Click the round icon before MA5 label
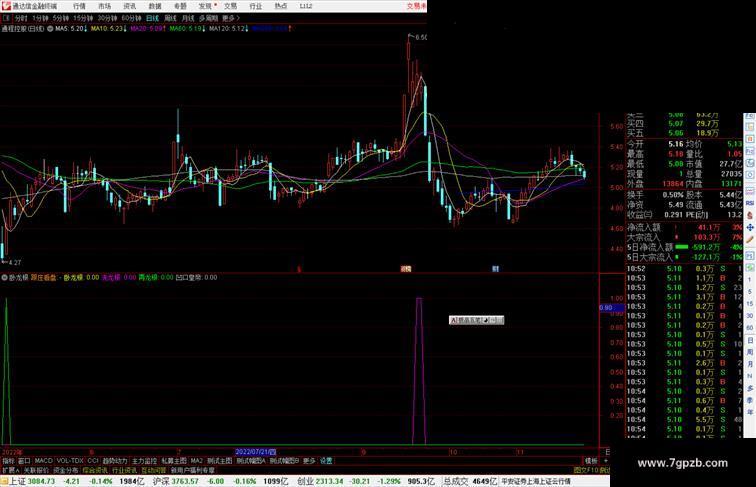The image size is (756, 487). (50, 29)
